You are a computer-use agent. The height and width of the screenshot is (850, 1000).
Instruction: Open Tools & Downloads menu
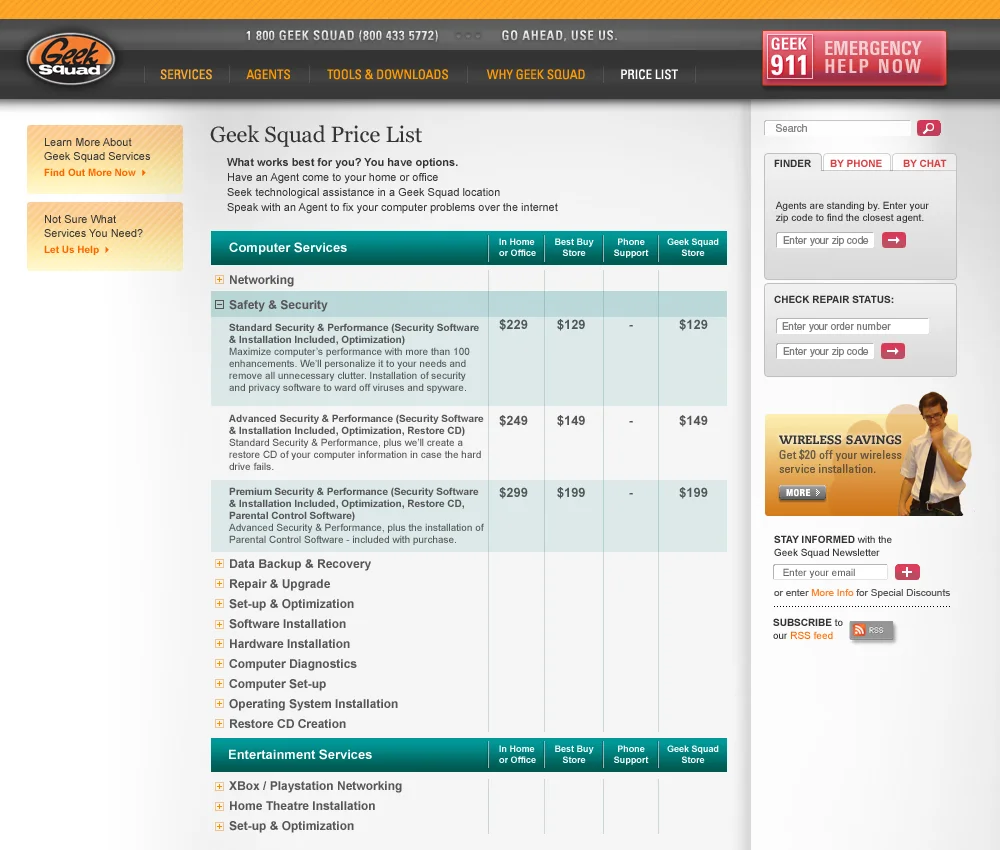[388, 75]
